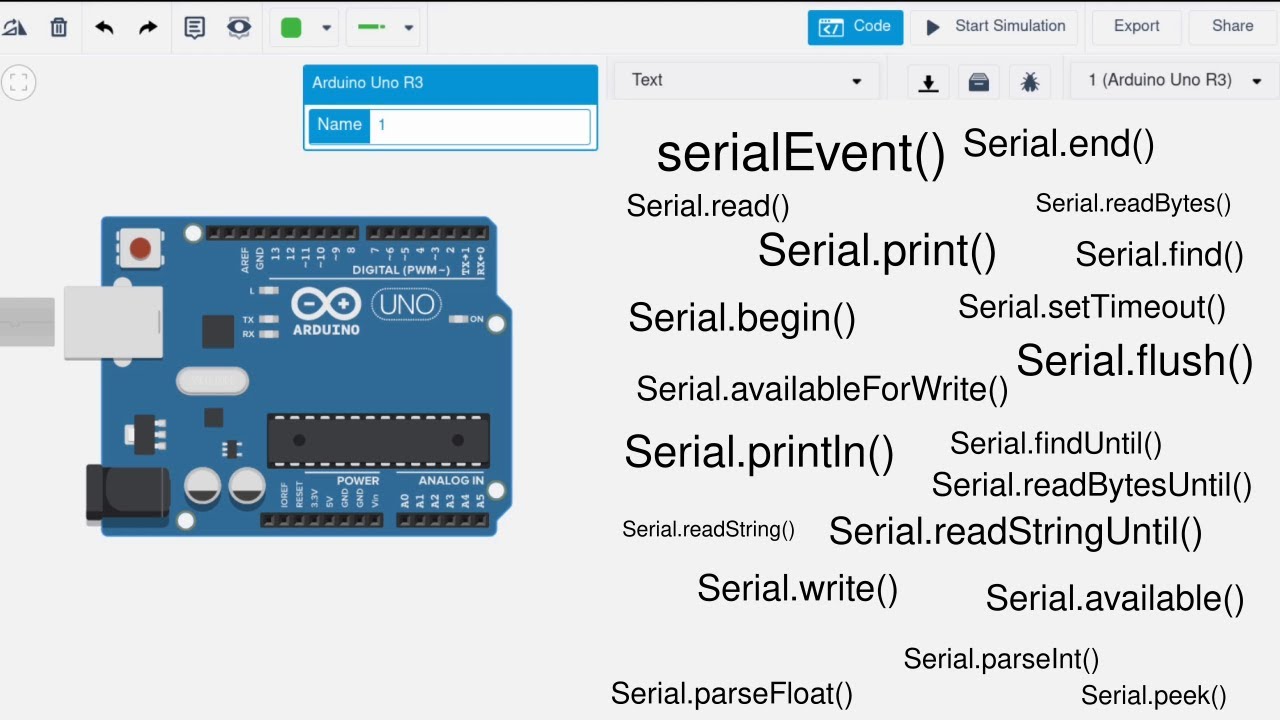
Task: Select the Arduino USB port connector
Action: (113, 322)
